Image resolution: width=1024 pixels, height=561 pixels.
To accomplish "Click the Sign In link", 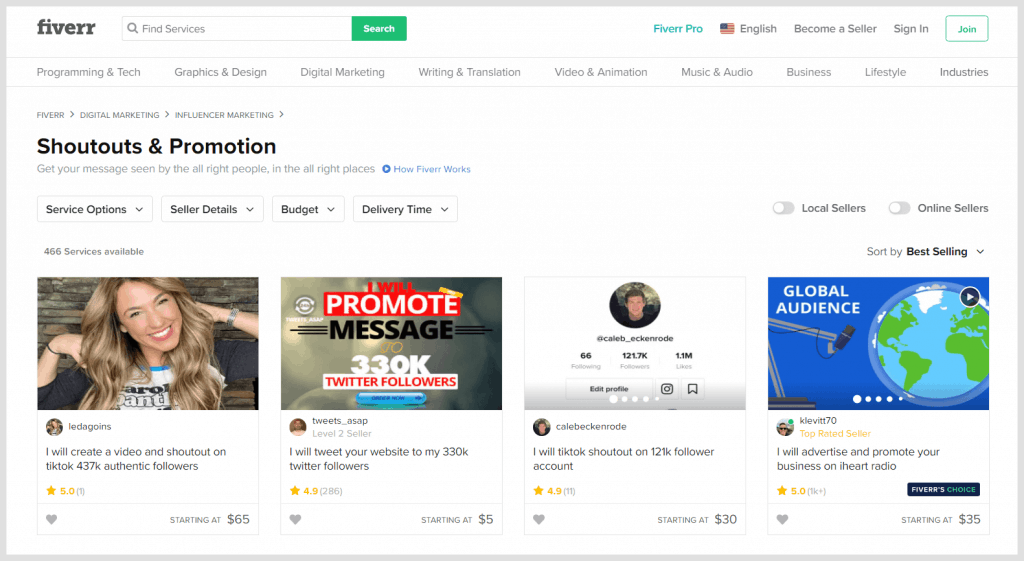I will [x=910, y=29].
